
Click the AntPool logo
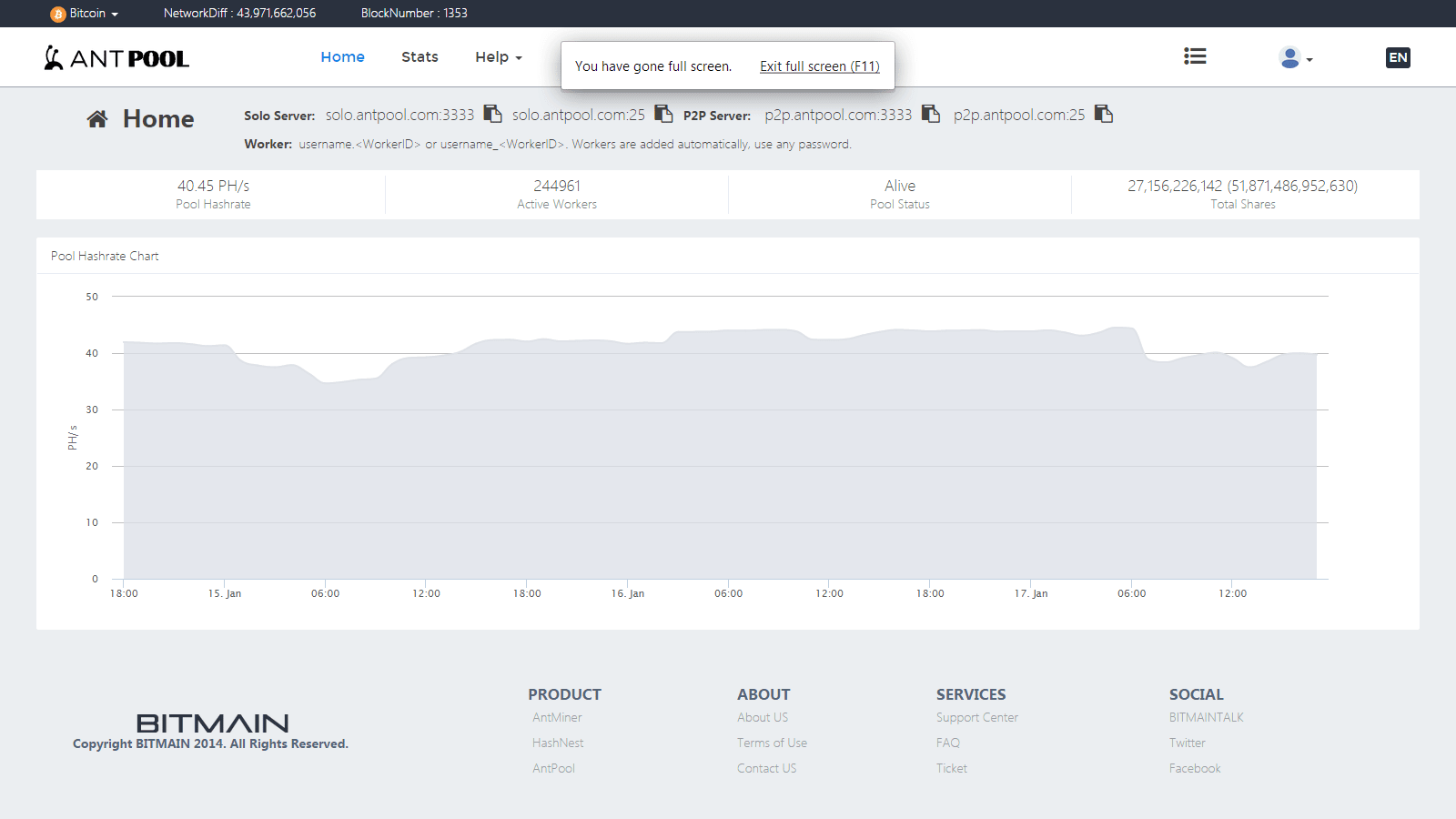[x=116, y=58]
